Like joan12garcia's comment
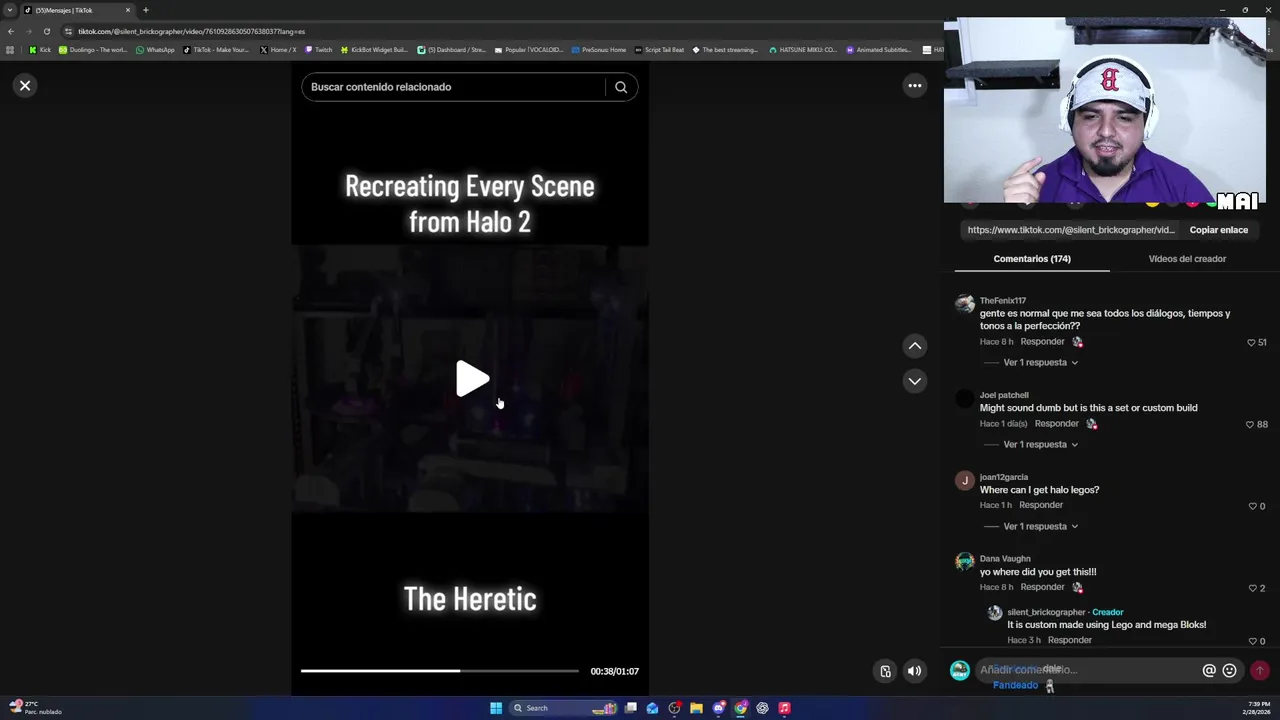Screen dimensions: 1280x720 1251,506
